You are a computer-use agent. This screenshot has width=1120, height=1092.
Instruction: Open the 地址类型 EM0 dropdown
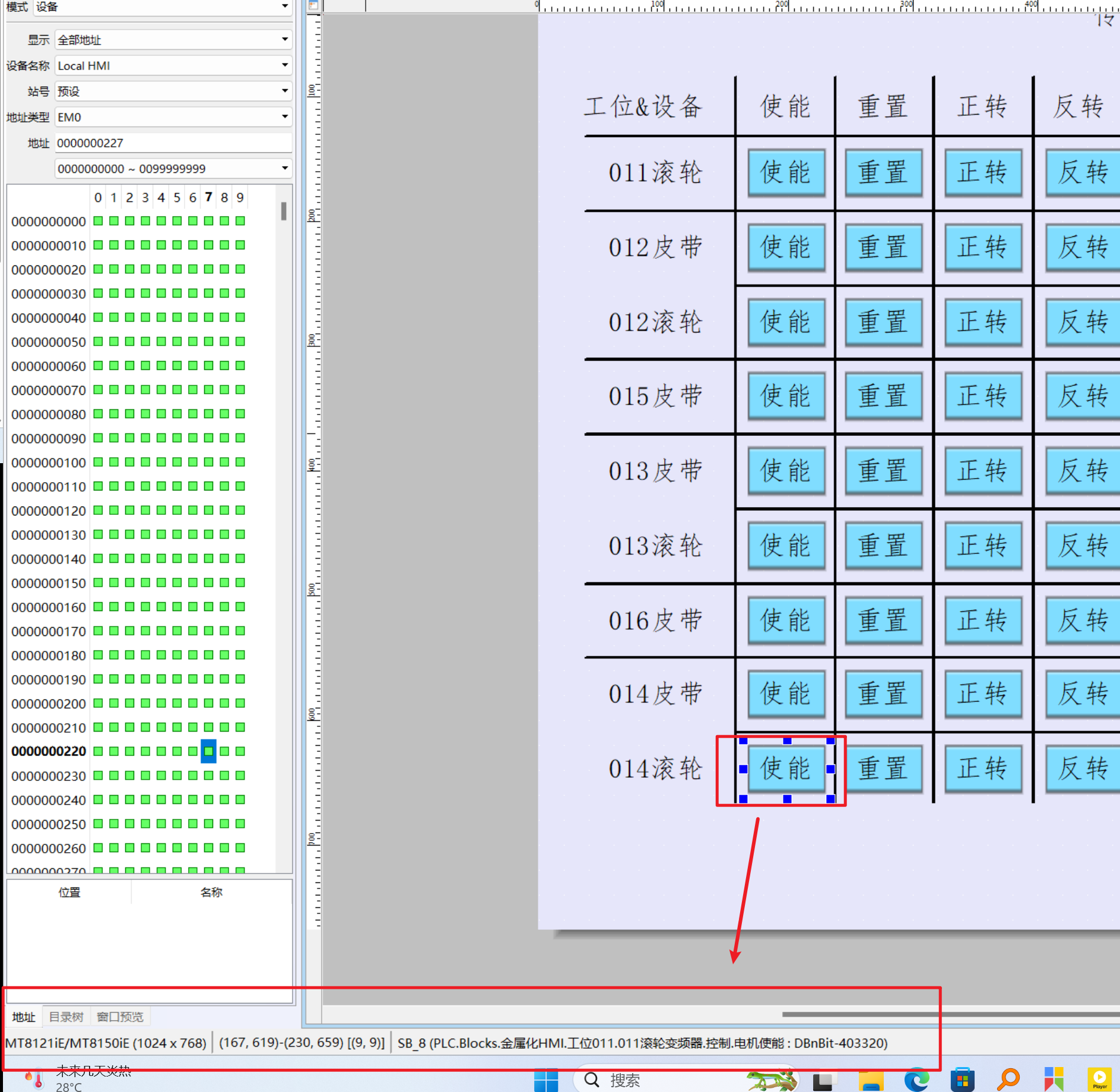(x=285, y=116)
